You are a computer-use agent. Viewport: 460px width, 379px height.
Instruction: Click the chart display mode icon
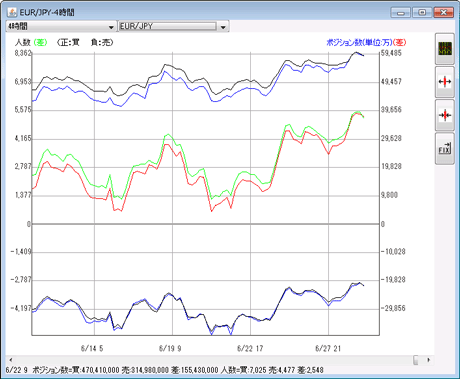pyautogui.click(x=445, y=49)
